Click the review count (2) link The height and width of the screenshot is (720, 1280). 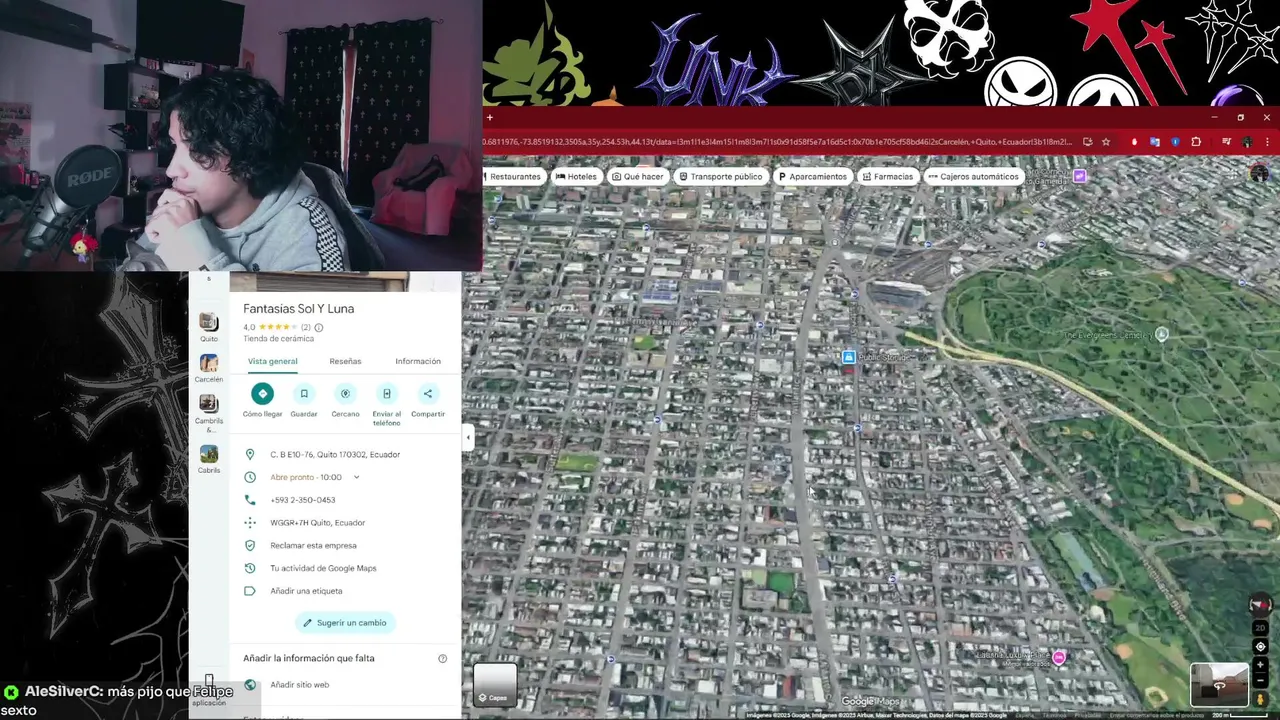click(x=306, y=327)
